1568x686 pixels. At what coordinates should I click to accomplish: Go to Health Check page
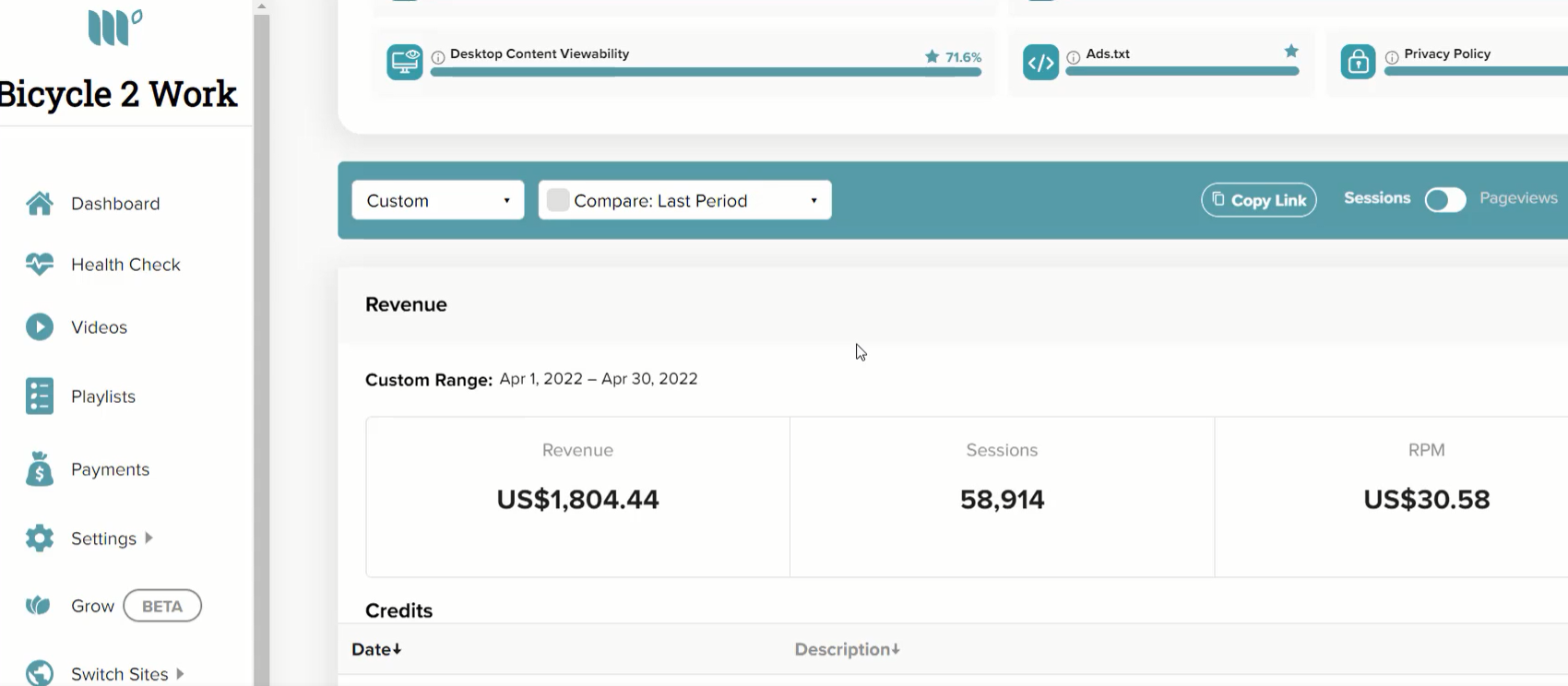(125, 265)
